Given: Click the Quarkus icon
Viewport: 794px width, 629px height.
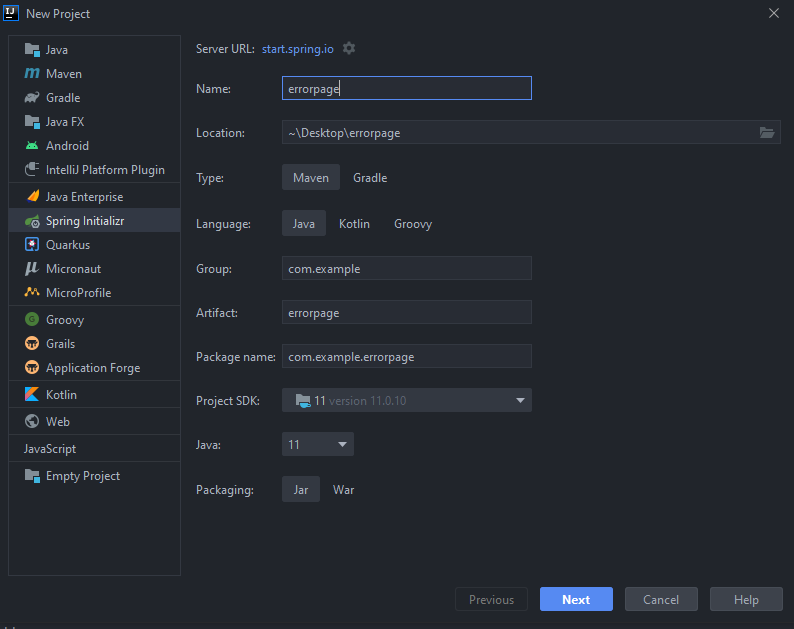Looking at the screenshot, I should click(32, 245).
